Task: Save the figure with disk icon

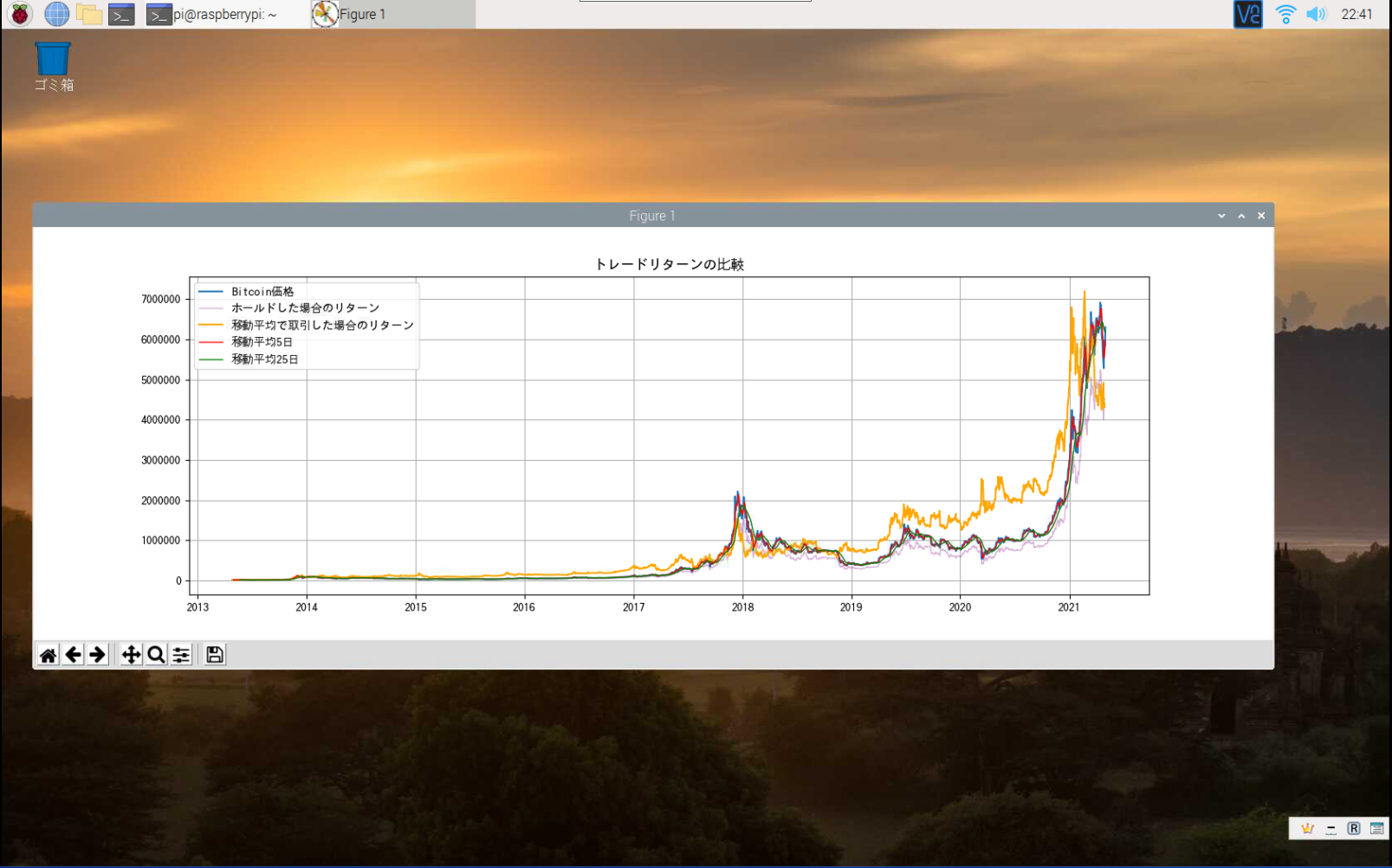Action: 215,655
